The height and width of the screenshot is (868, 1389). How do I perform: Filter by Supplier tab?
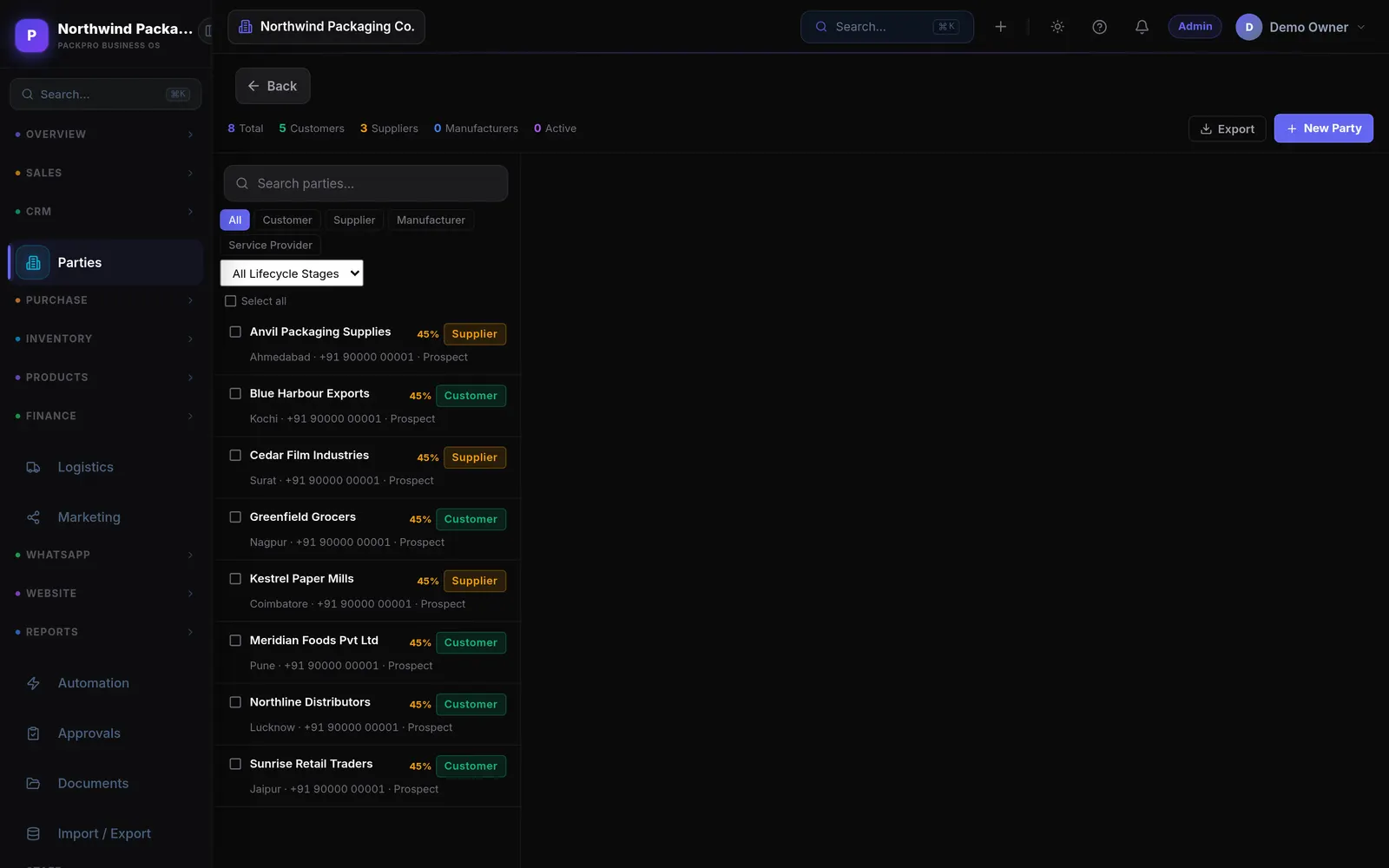(354, 220)
